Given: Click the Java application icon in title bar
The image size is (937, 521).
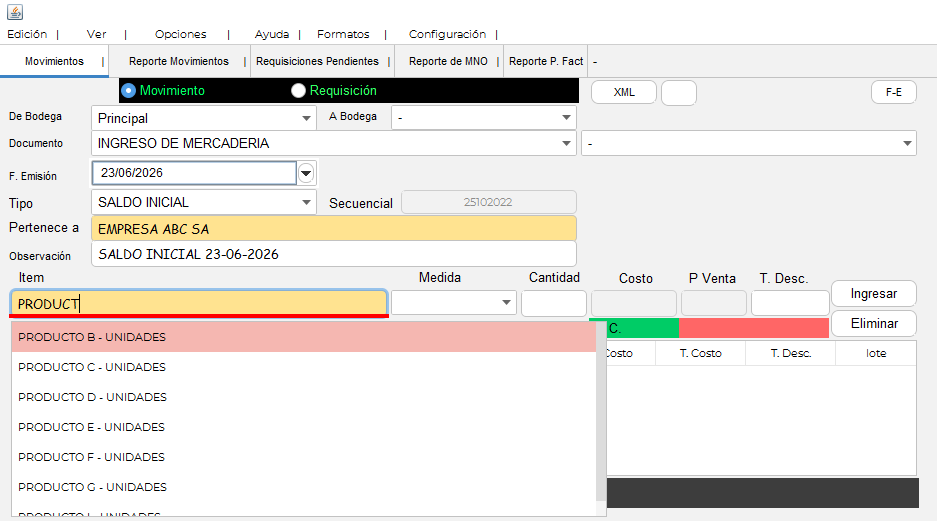Looking at the screenshot, I should [x=15, y=11].
